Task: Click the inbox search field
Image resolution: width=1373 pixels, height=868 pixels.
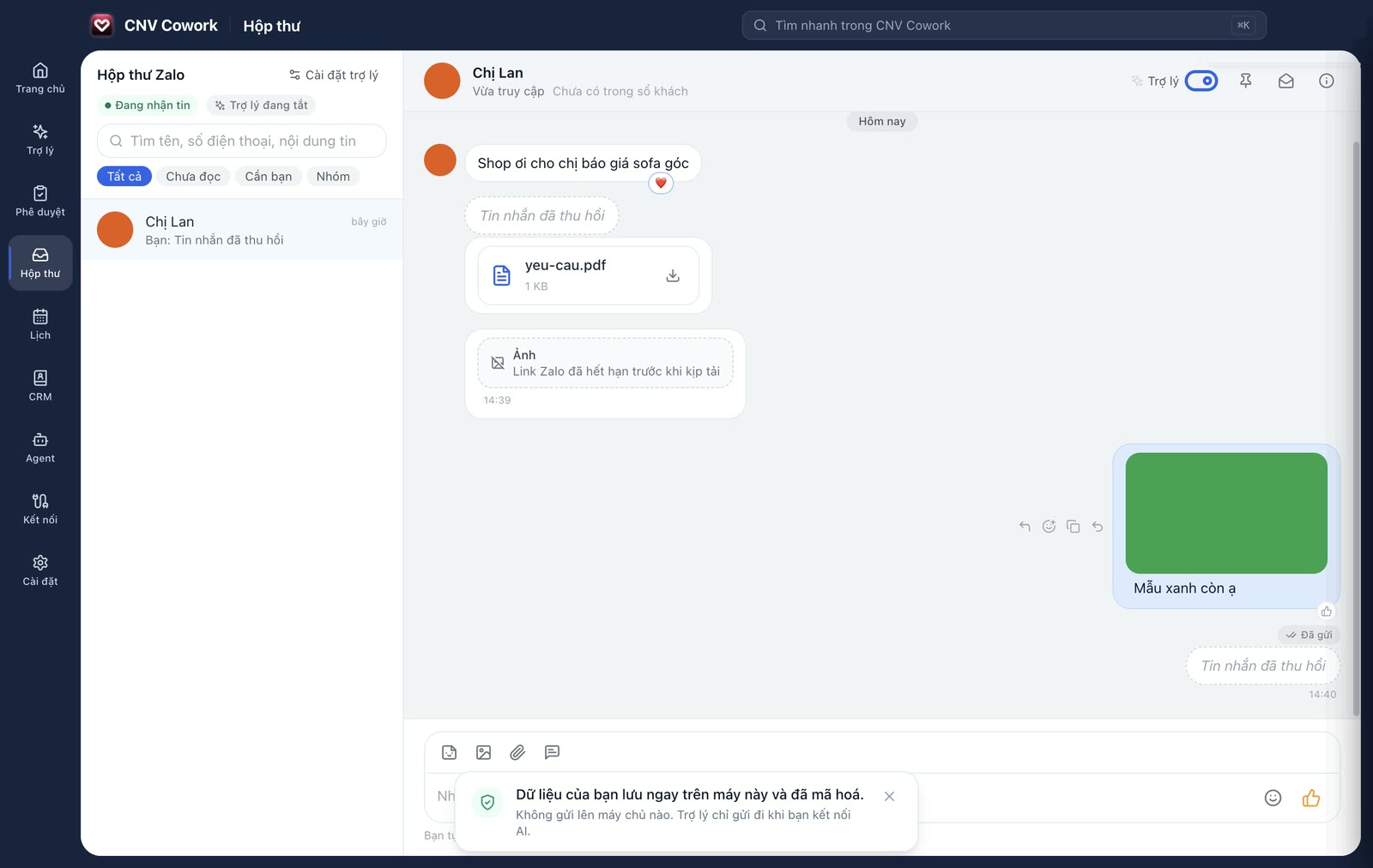Action: click(242, 141)
